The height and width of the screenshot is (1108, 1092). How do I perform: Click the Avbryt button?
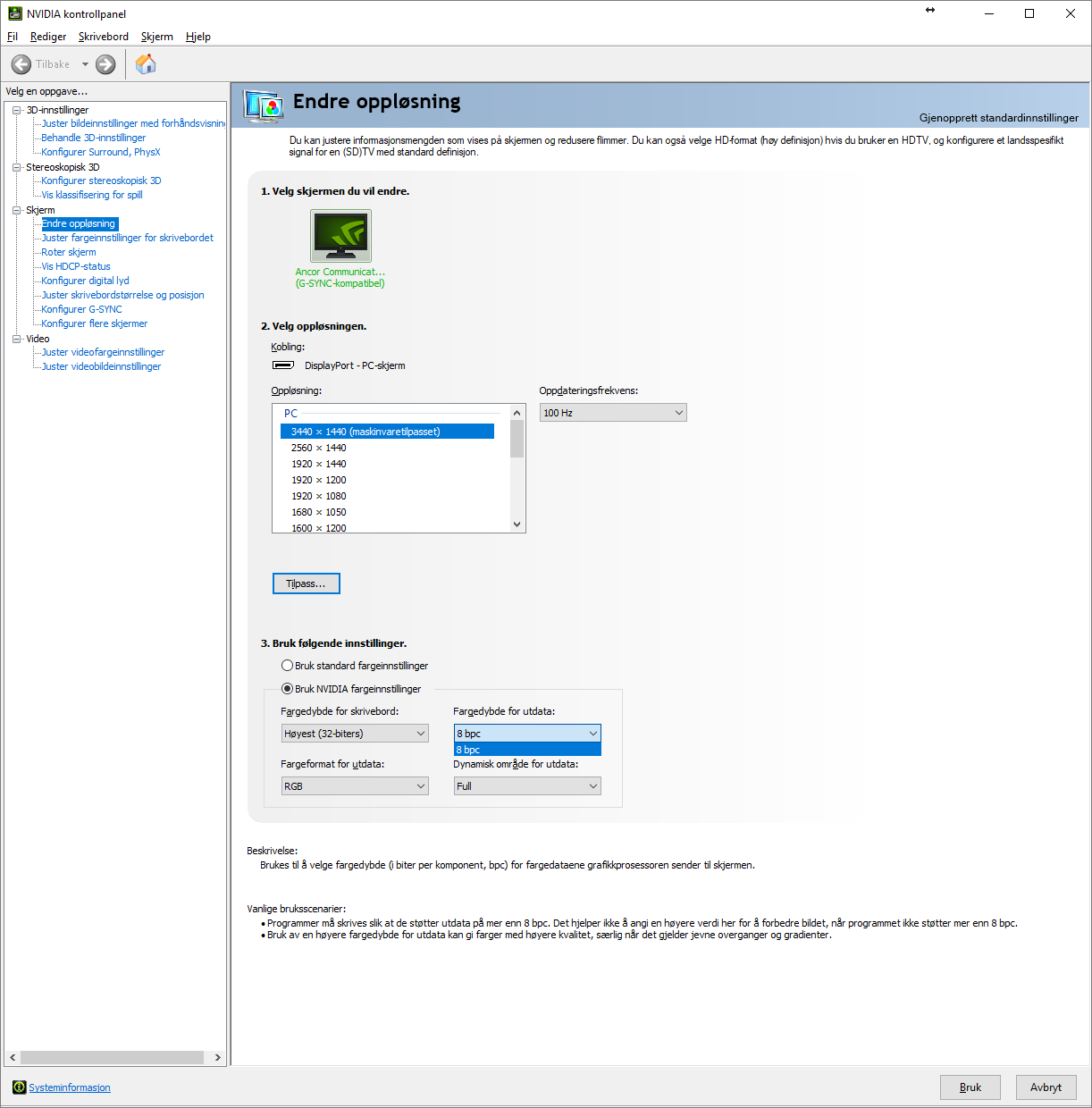1046,1087
